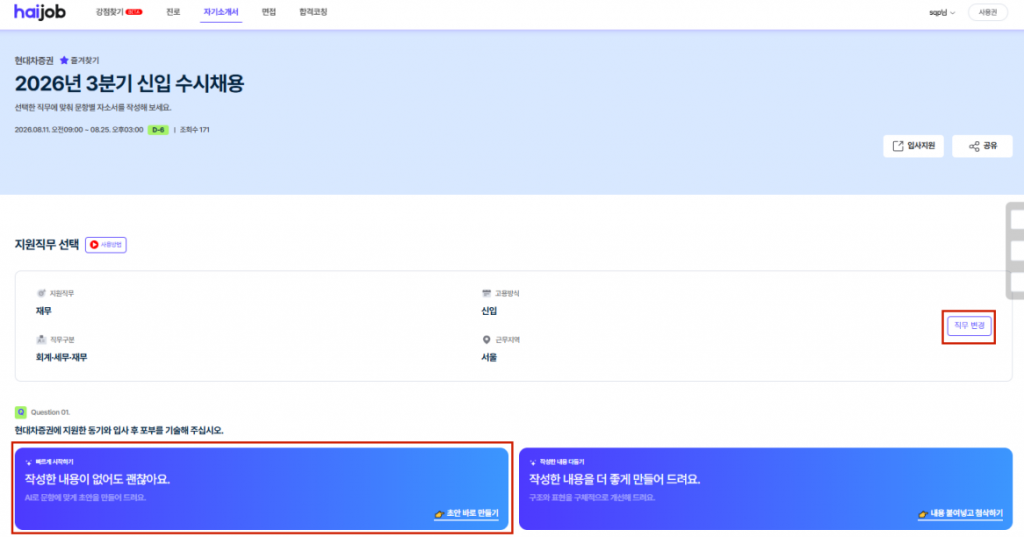Screen dimensions: 1024x537
Task: Click the external-link icon in 입사지원
Action: (898, 146)
